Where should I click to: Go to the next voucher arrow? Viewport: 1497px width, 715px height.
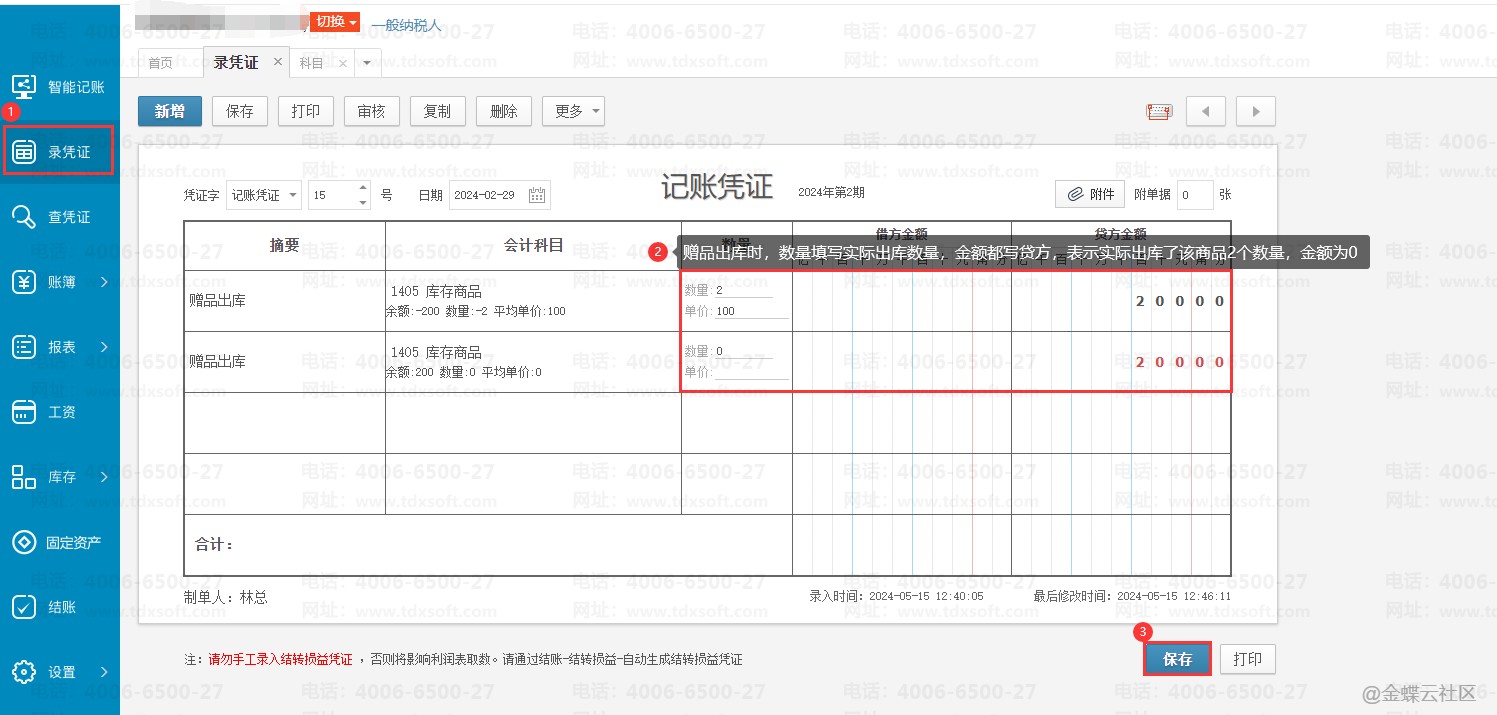tap(1255, 111)
